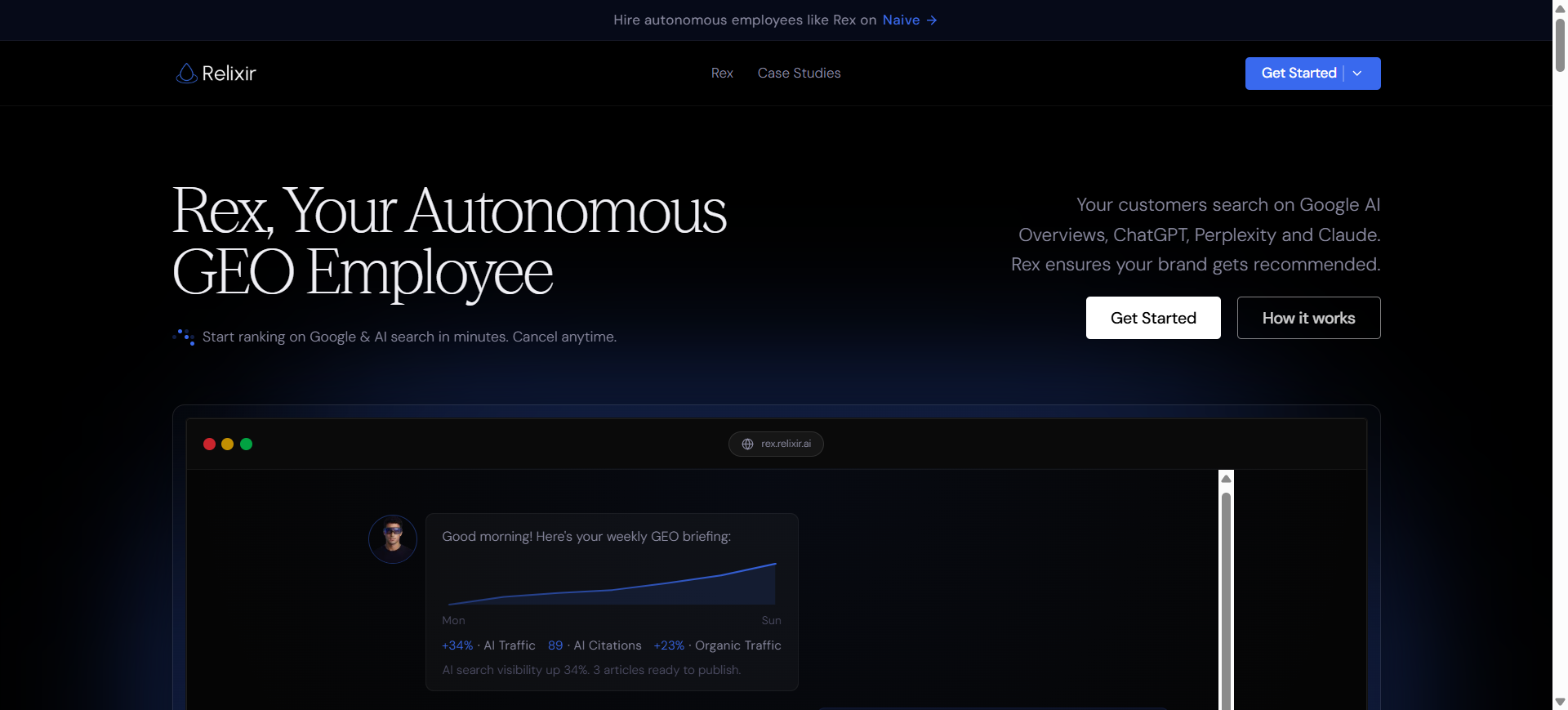Image resolution: width=1568 pixels, height=710 pixels.
Task: Click the globe icon in the URL pill
Action: [x=747, y=444]
